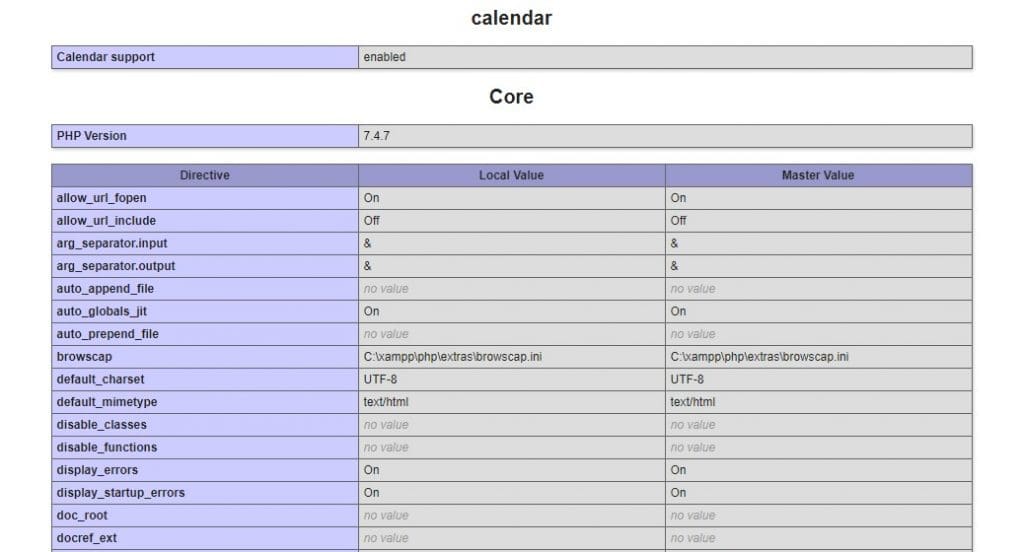Click the "Directive" column header

click(x=205, y=175)
